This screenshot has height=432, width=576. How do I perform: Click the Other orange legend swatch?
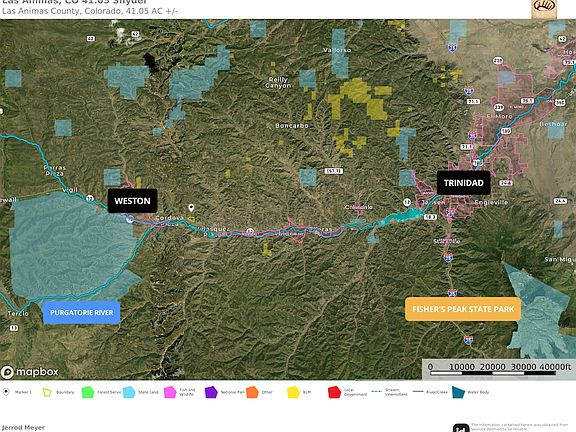click(252, 392)
